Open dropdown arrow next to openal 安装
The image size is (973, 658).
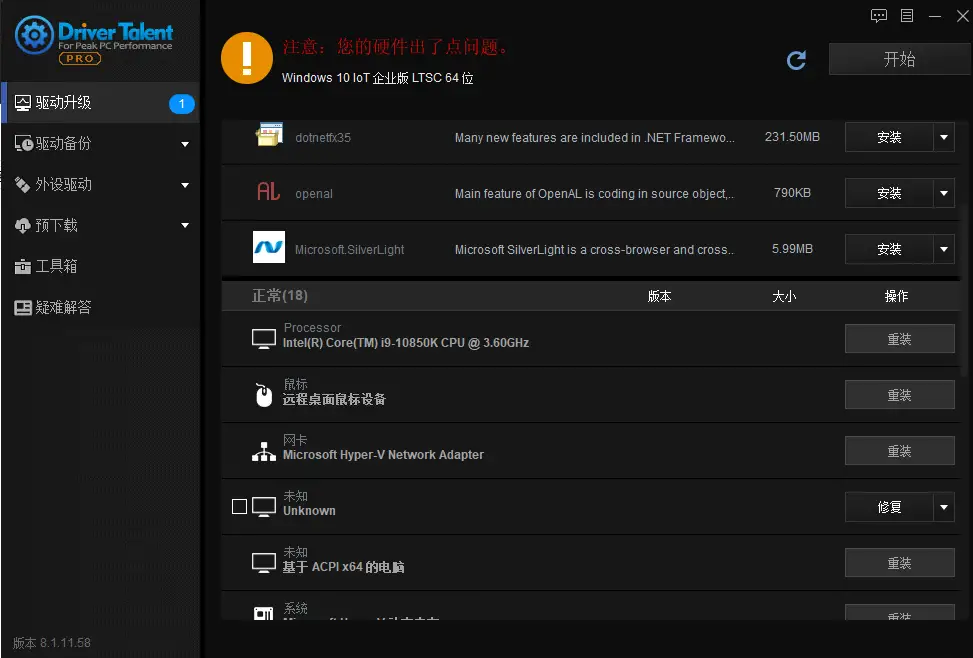tap(944, 193)
